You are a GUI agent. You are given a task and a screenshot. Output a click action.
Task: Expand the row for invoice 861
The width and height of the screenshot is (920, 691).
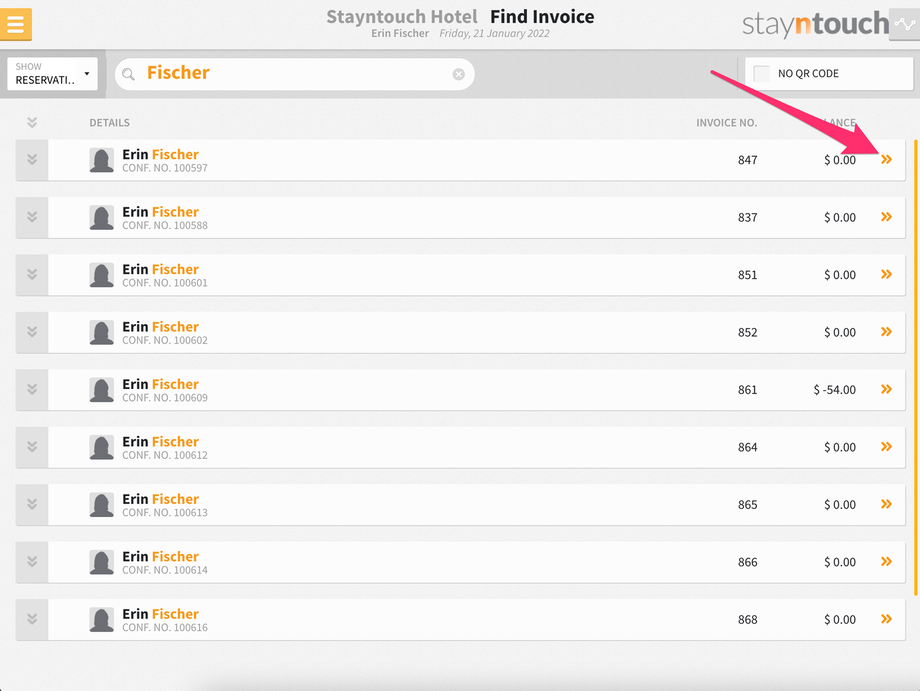tap(32, 389)
